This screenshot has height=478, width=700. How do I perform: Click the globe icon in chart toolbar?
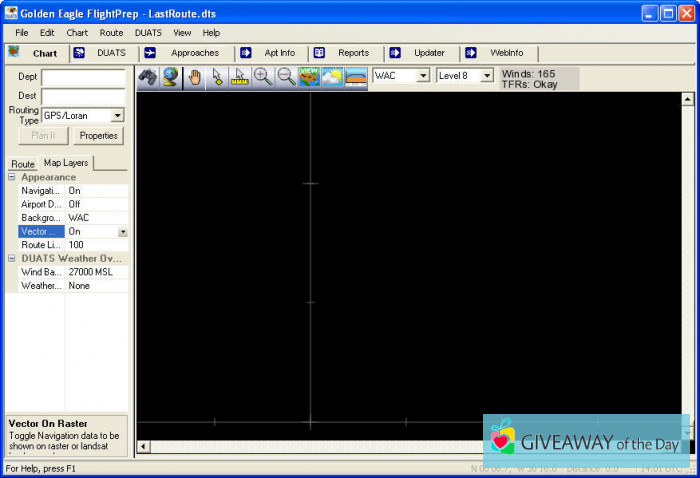click(171, 77)
